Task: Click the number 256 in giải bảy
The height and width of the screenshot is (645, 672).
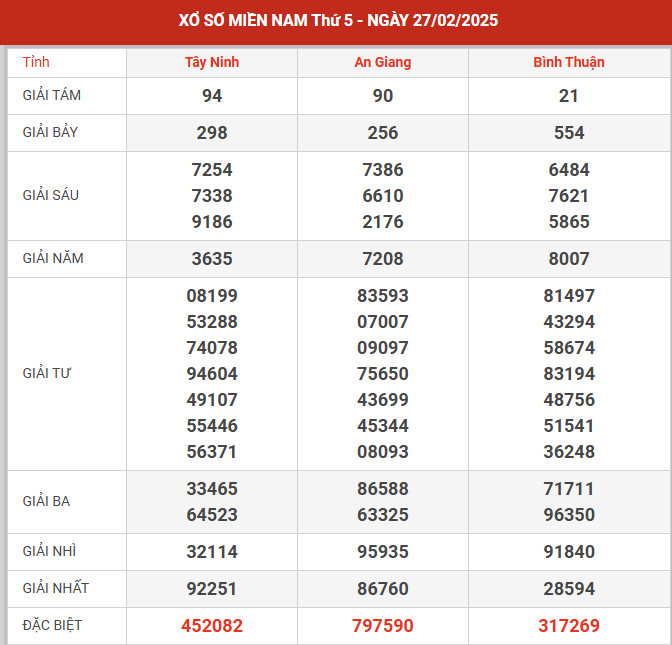Action: coord(383,132)
